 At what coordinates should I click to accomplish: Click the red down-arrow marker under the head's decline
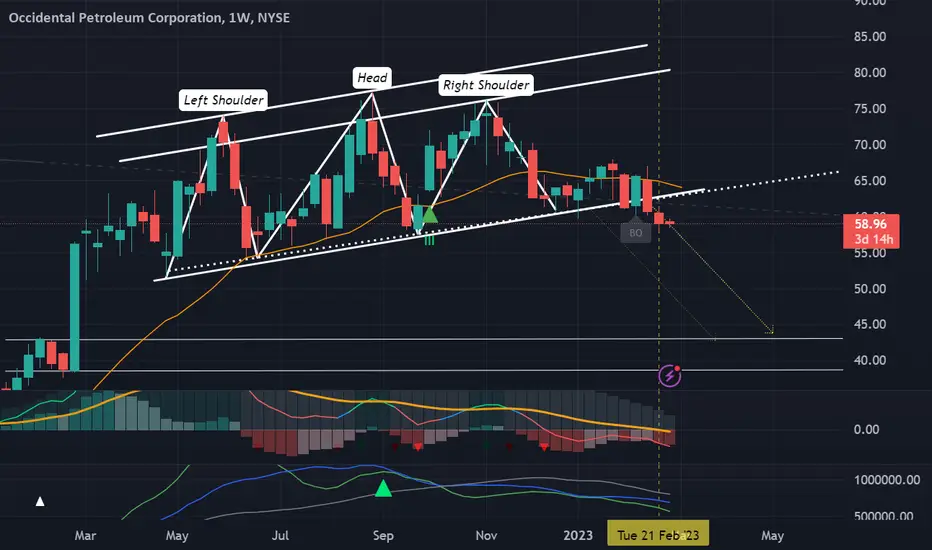[x=418, y=447]
